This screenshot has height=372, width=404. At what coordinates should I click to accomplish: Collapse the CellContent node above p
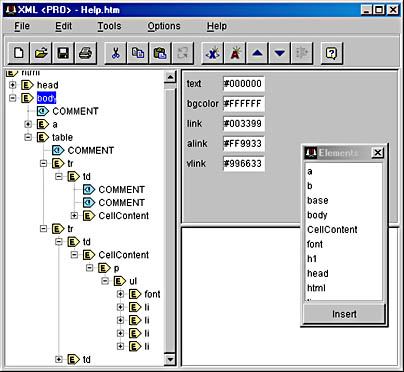(74, 255)
